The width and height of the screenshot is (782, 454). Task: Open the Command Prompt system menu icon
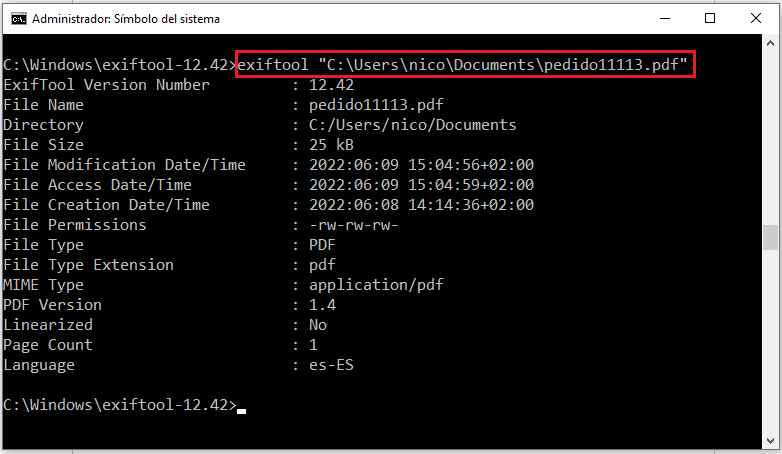[x=19, y=19]
